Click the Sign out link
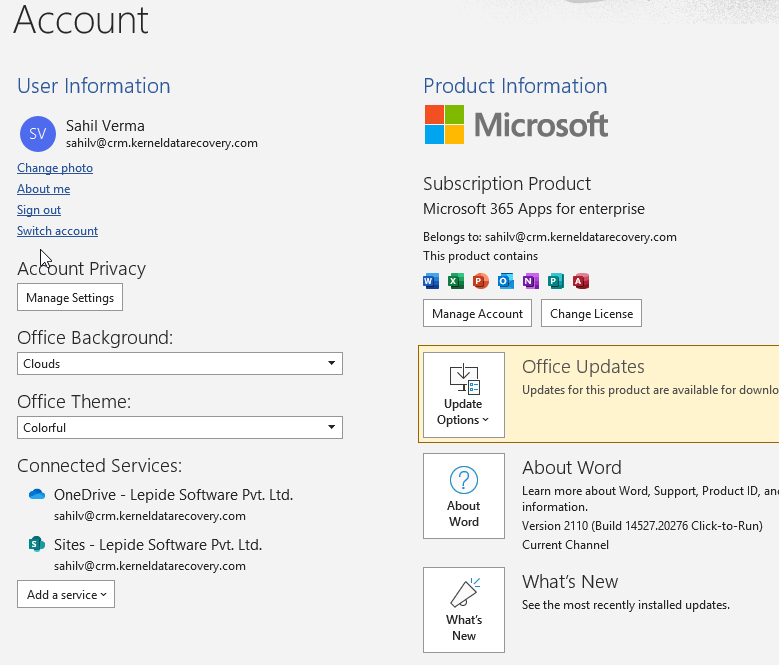The image size is (779, 665). (39, 210)
